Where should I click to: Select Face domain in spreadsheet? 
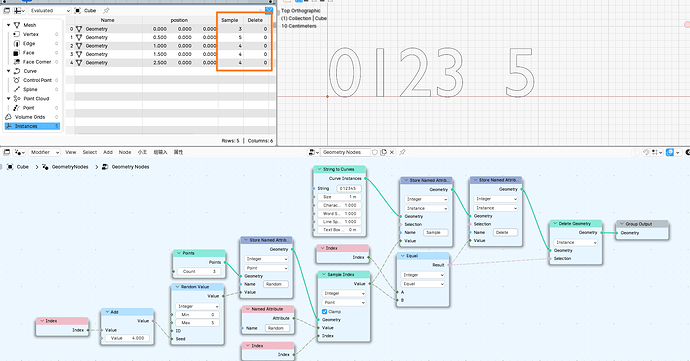click(29, 53)
